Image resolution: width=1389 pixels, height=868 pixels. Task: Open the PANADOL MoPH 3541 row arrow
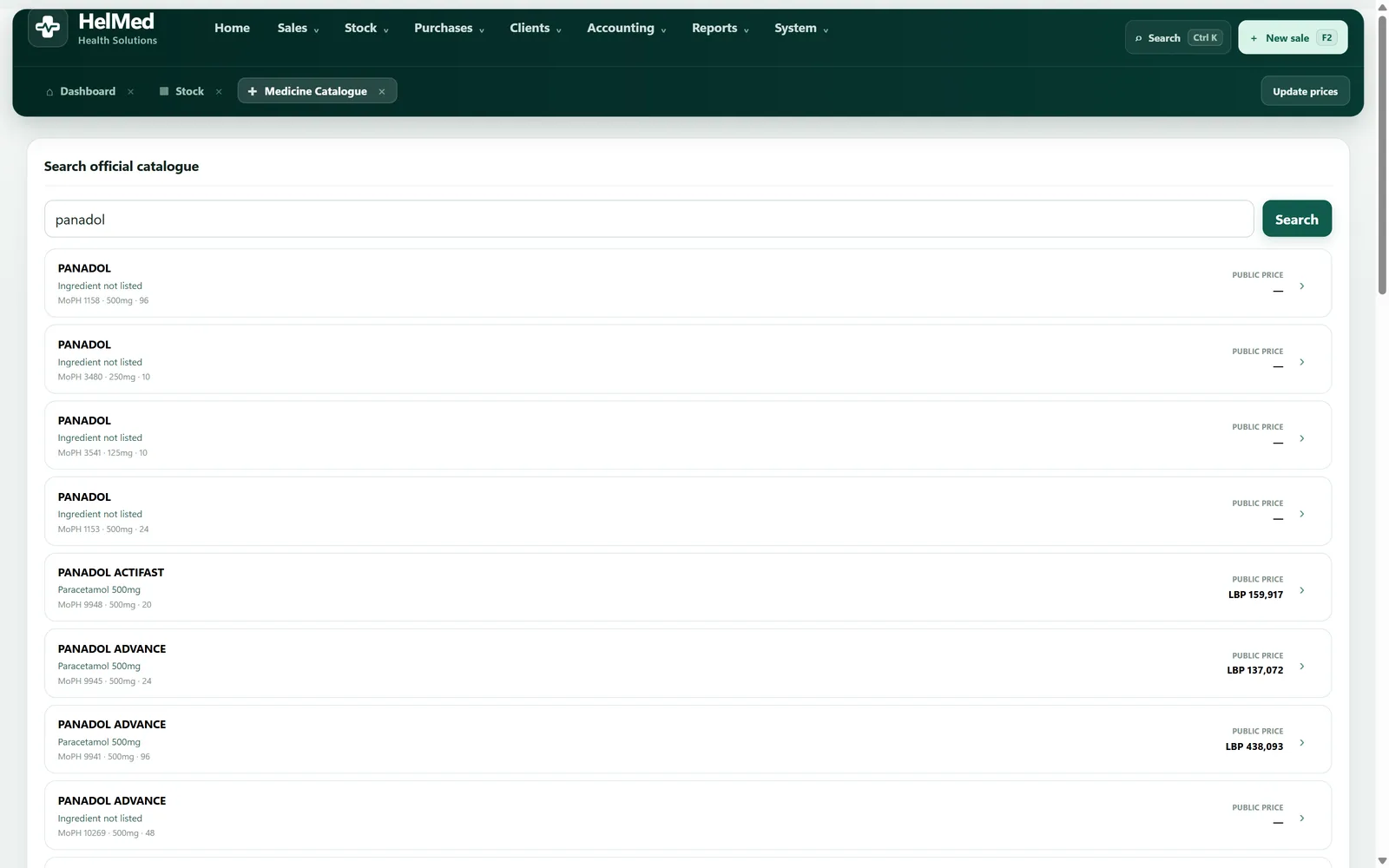1301,438
